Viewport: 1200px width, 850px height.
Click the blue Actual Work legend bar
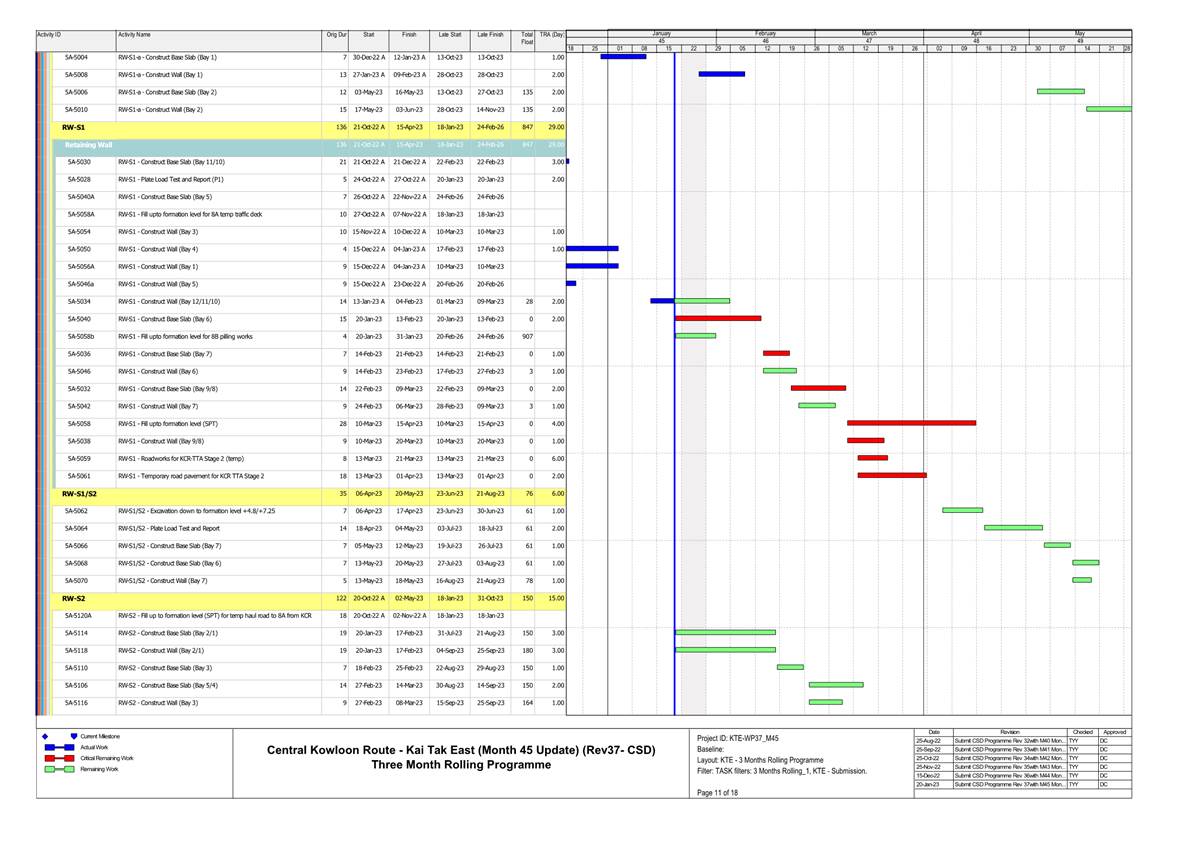point(54,747)
